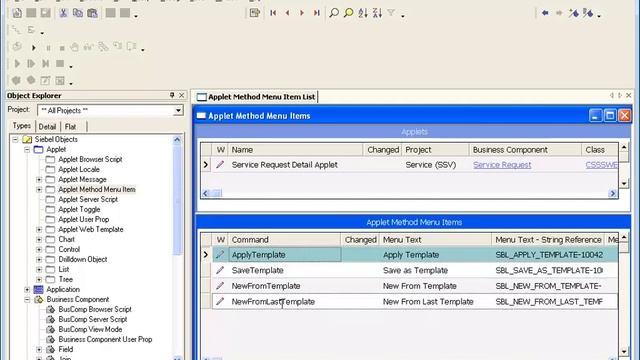
Task: Navigate forward with the gray right arrow
Action: click(559, 13)
